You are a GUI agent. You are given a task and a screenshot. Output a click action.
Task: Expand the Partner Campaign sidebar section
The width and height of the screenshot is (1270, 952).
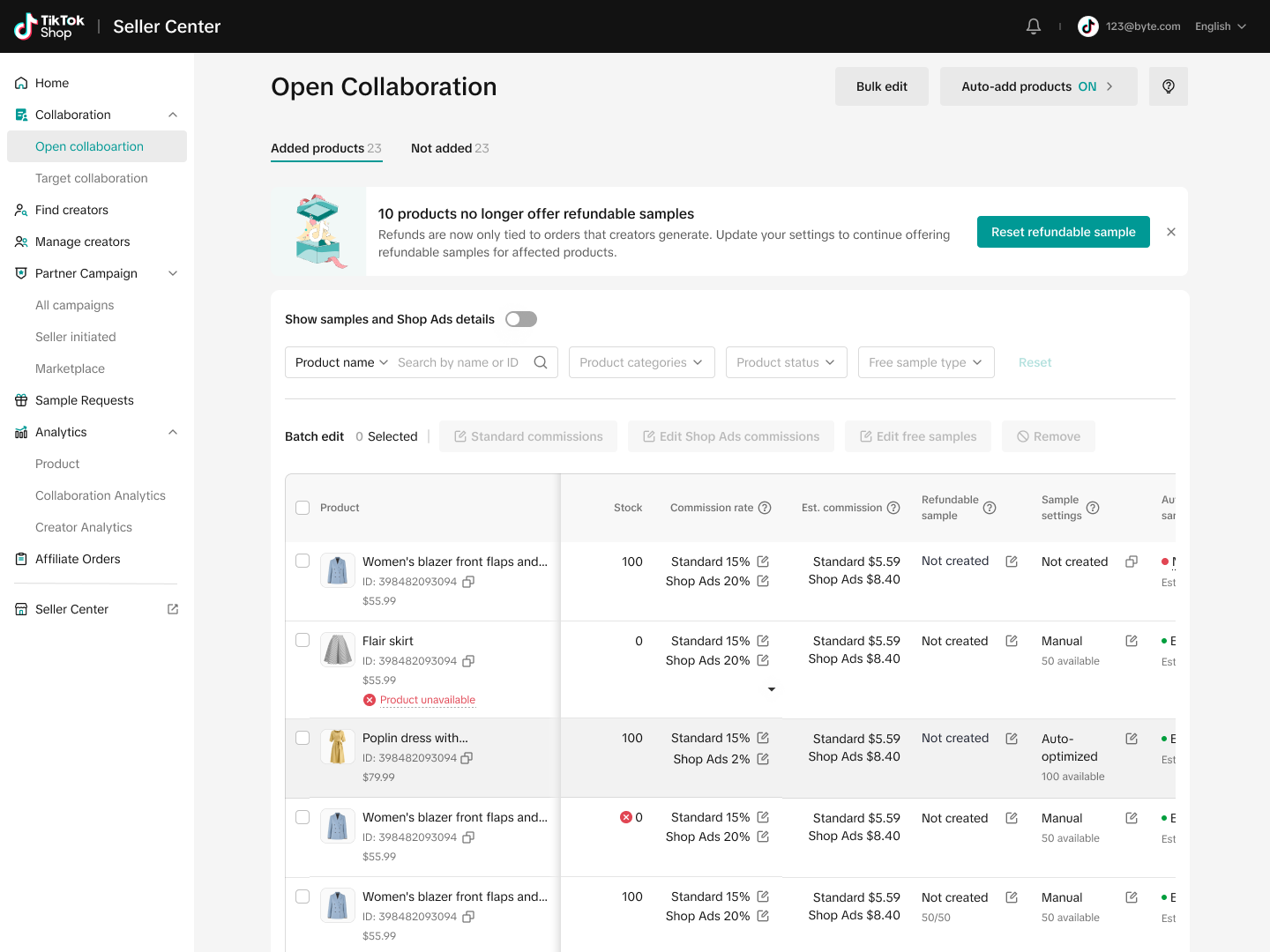173,273
